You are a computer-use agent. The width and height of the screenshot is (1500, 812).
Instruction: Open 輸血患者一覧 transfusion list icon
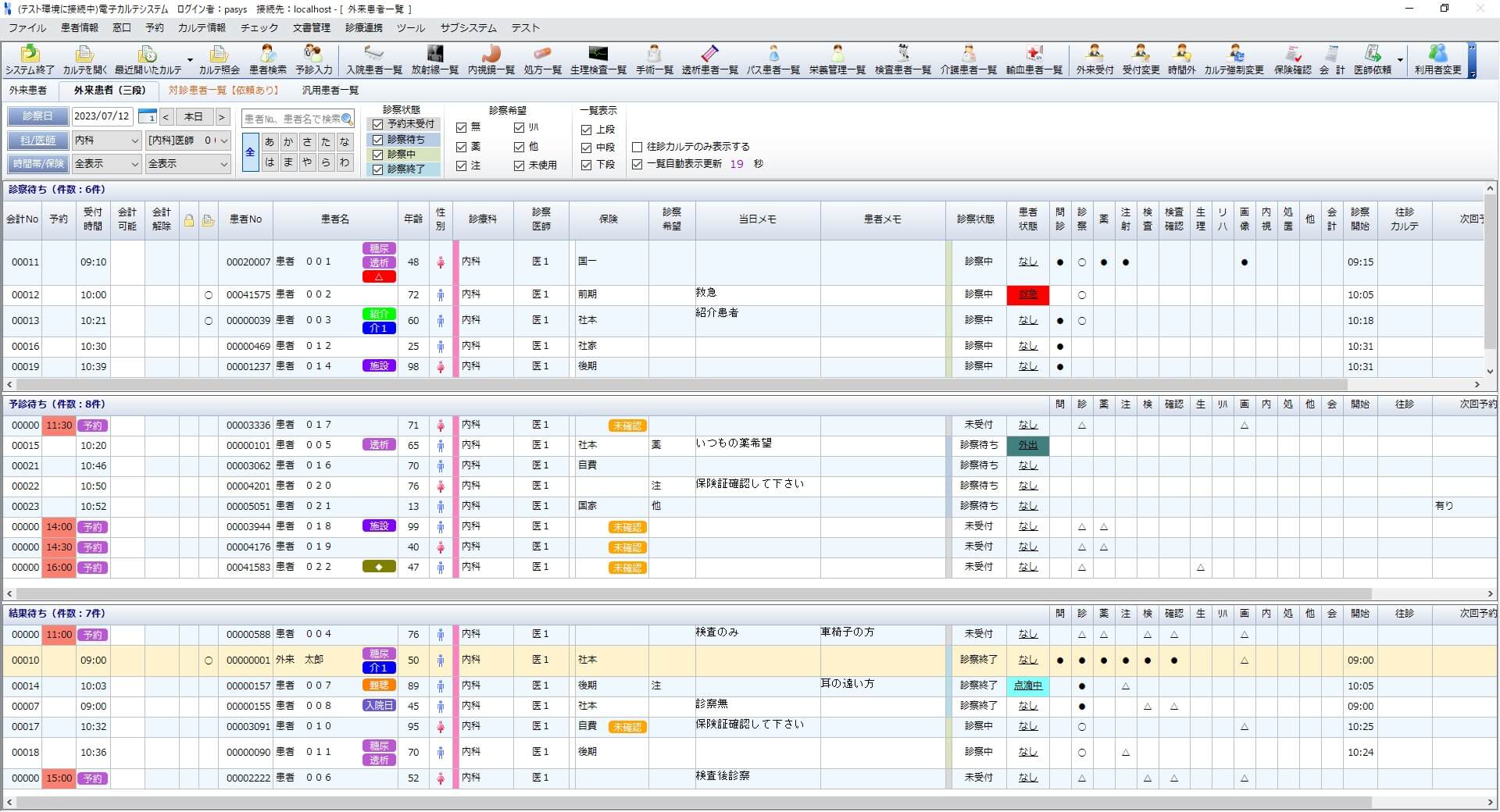tap(1034, 60)
